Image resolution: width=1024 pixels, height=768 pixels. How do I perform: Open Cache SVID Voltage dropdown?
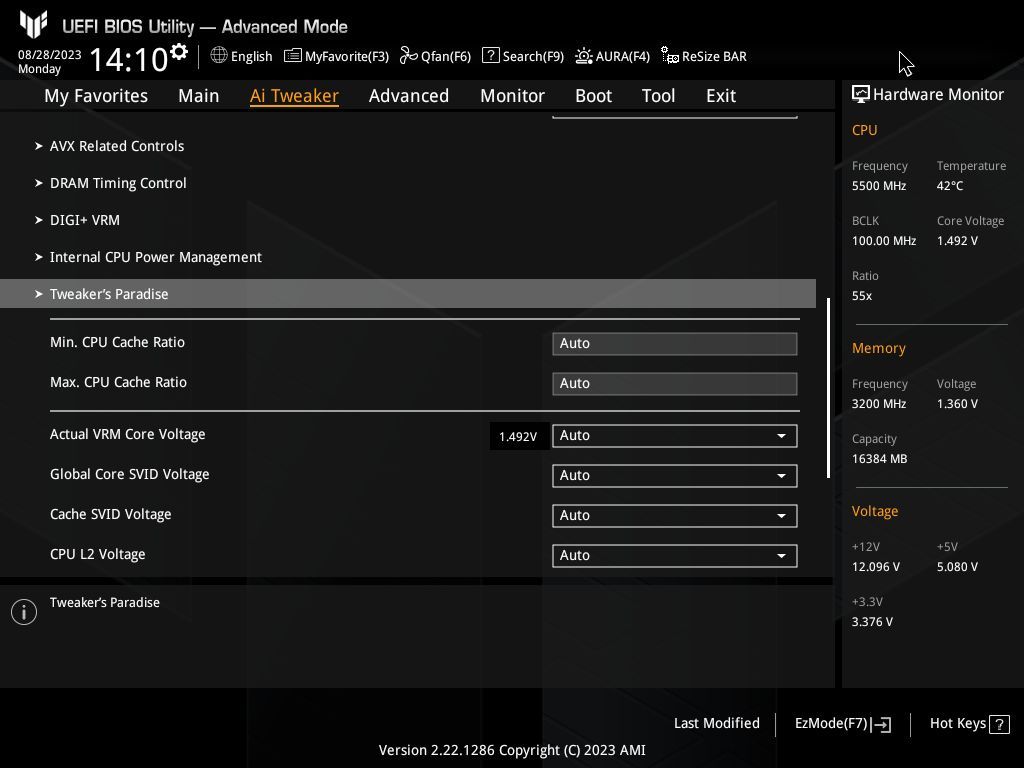coord(675,515)
